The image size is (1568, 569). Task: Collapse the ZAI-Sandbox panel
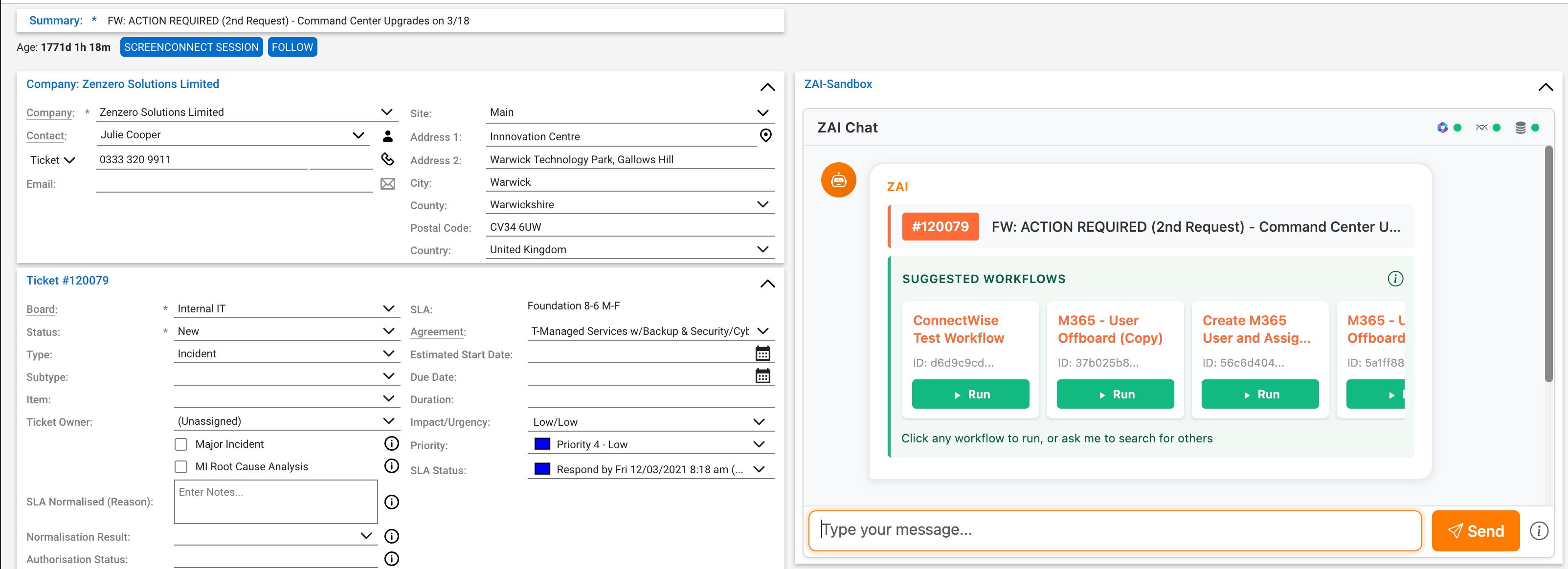[x=1546, y=87]
